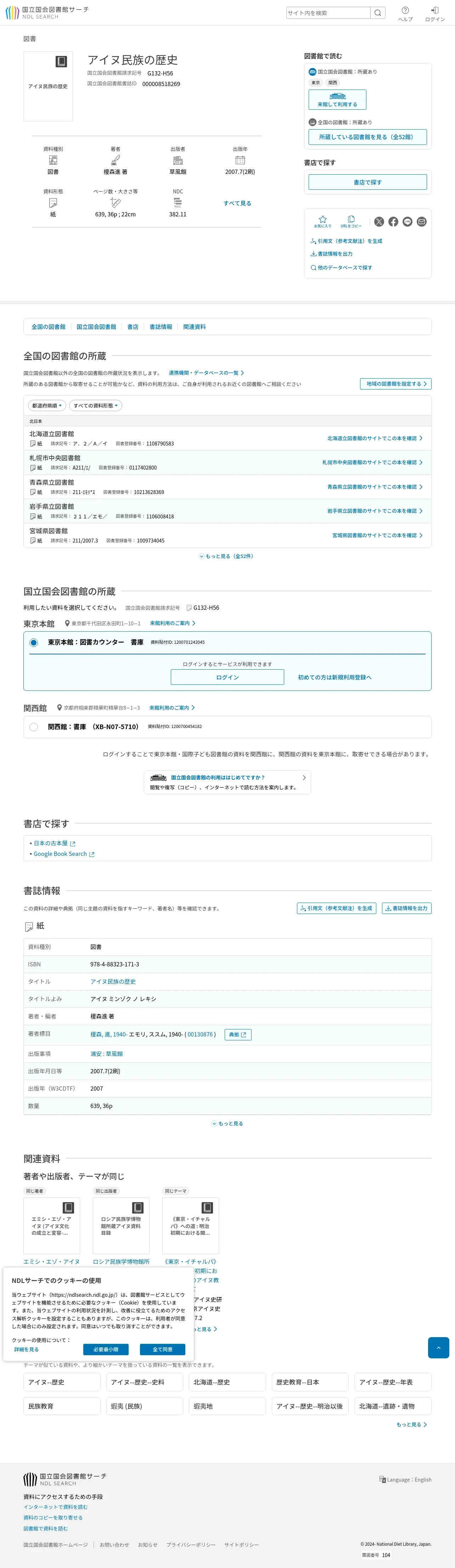Click the large ログイン button

pyautogui.click(x=227, y=677)
